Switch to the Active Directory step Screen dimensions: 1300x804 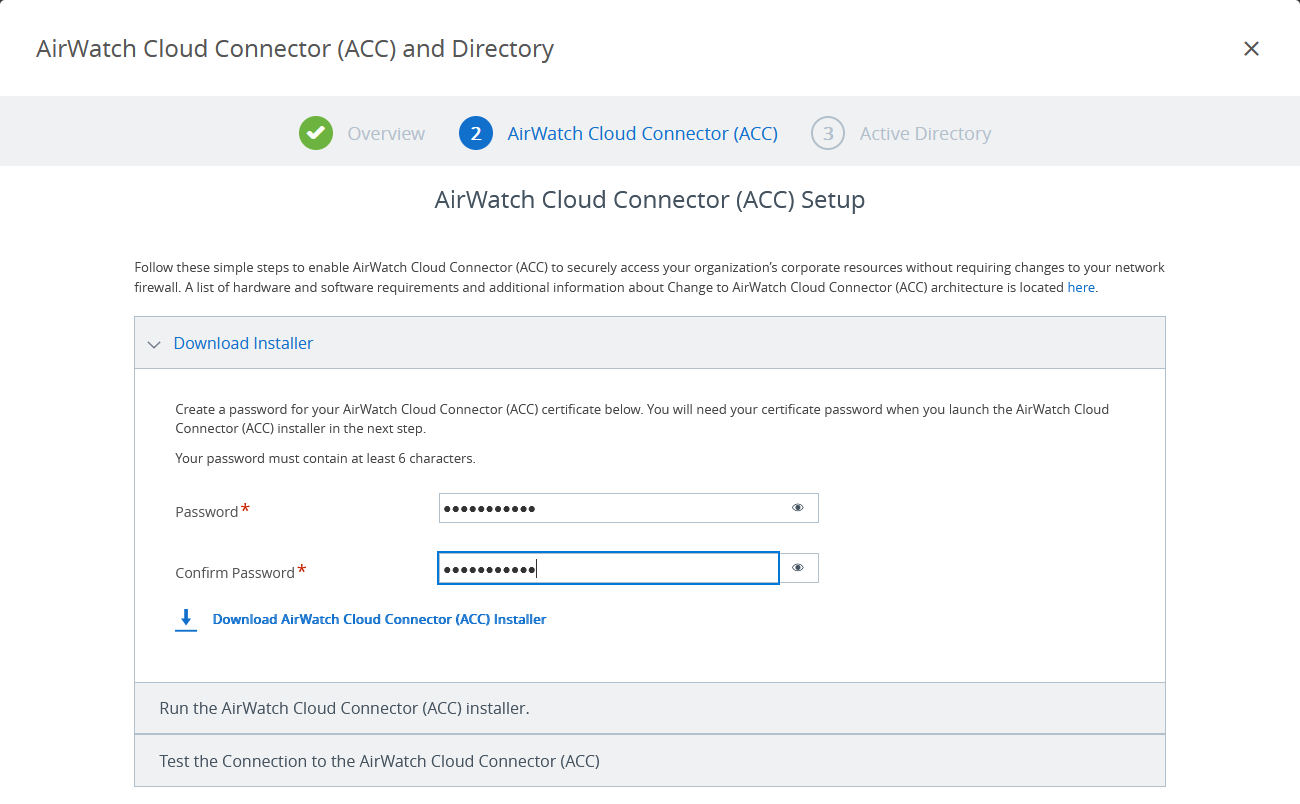[925, 134]
